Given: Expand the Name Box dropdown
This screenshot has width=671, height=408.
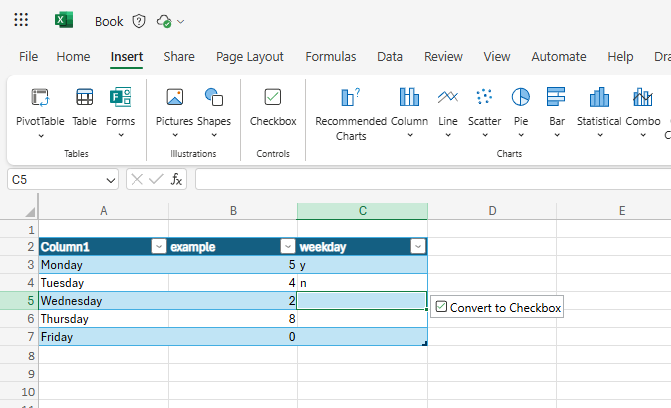Looking at the screenshot, I should (x=110, y=179).
